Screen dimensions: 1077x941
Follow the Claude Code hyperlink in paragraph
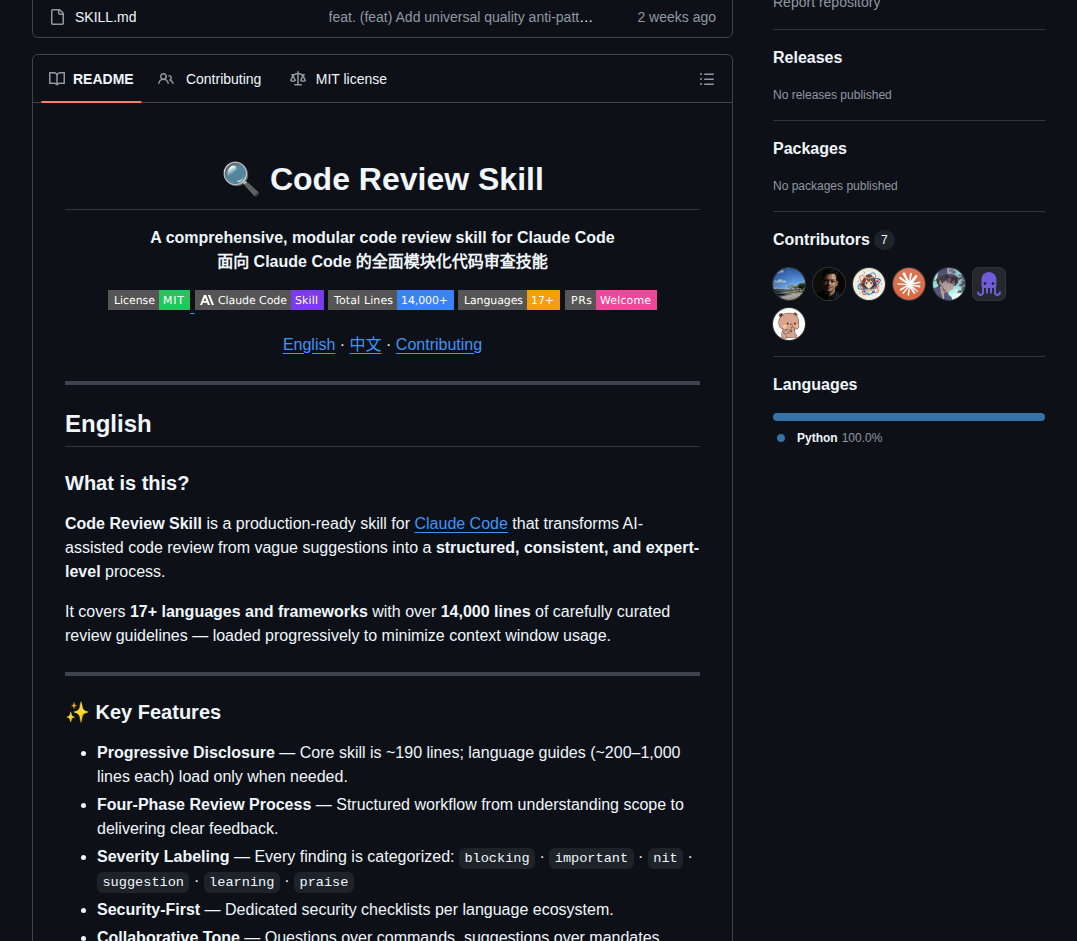point(461,523)
